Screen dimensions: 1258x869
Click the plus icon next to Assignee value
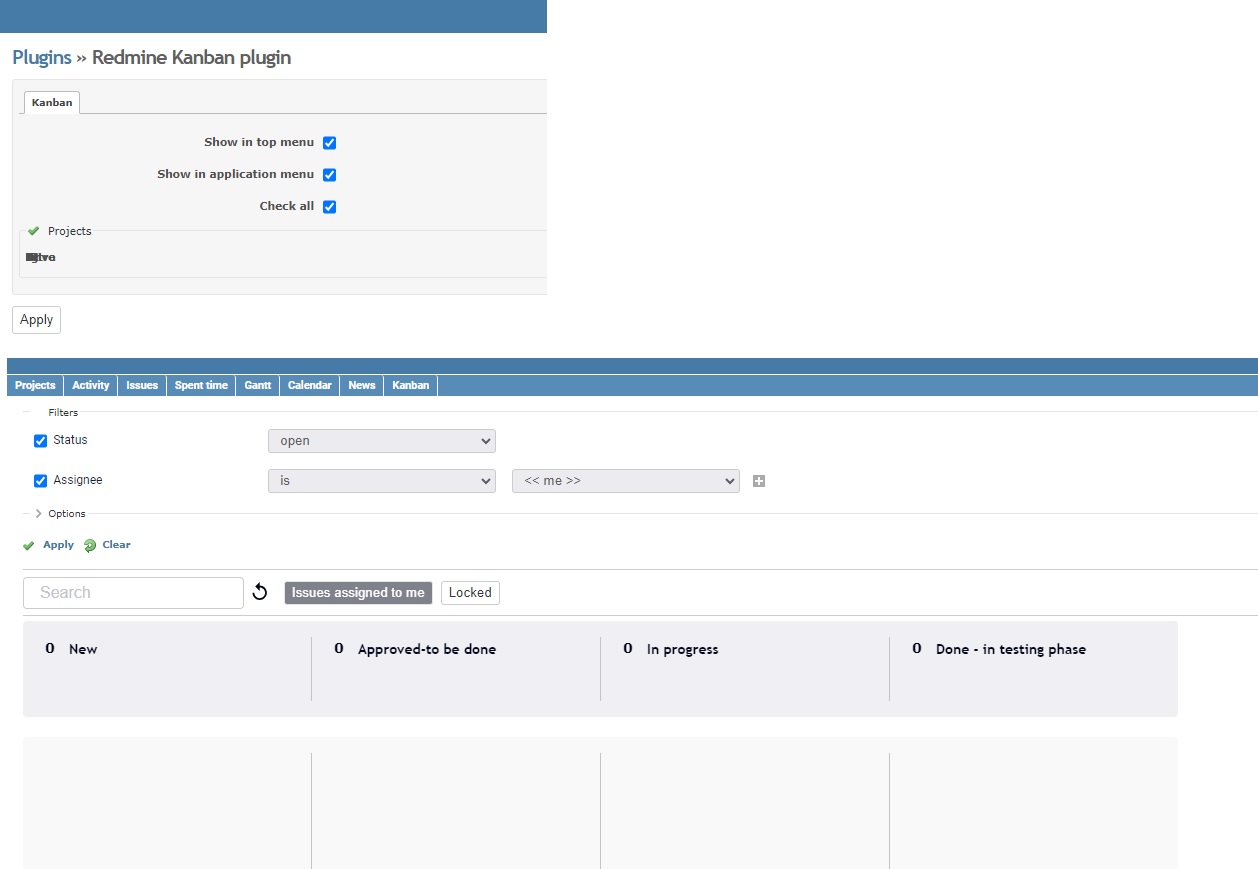pos(759,481)
